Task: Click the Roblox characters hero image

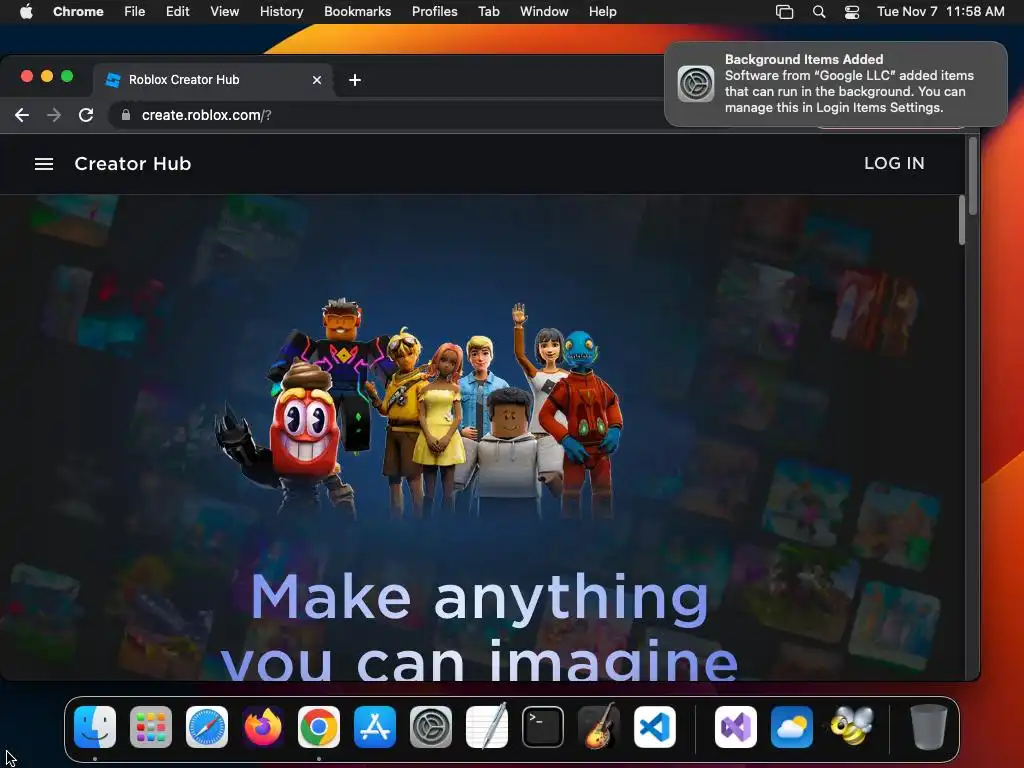Action: coord(418,408)
